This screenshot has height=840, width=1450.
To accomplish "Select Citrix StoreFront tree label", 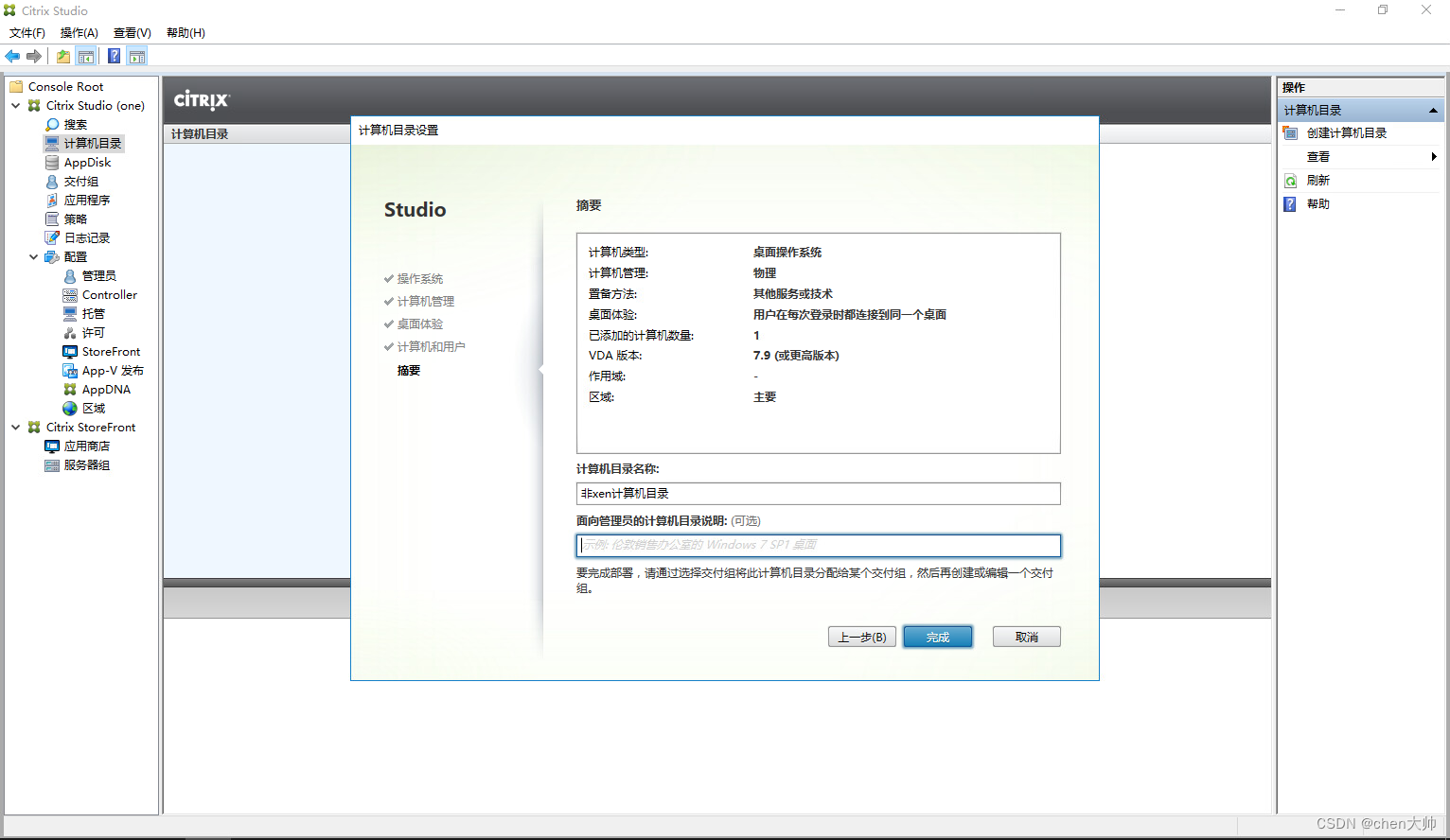I will 91,428.
